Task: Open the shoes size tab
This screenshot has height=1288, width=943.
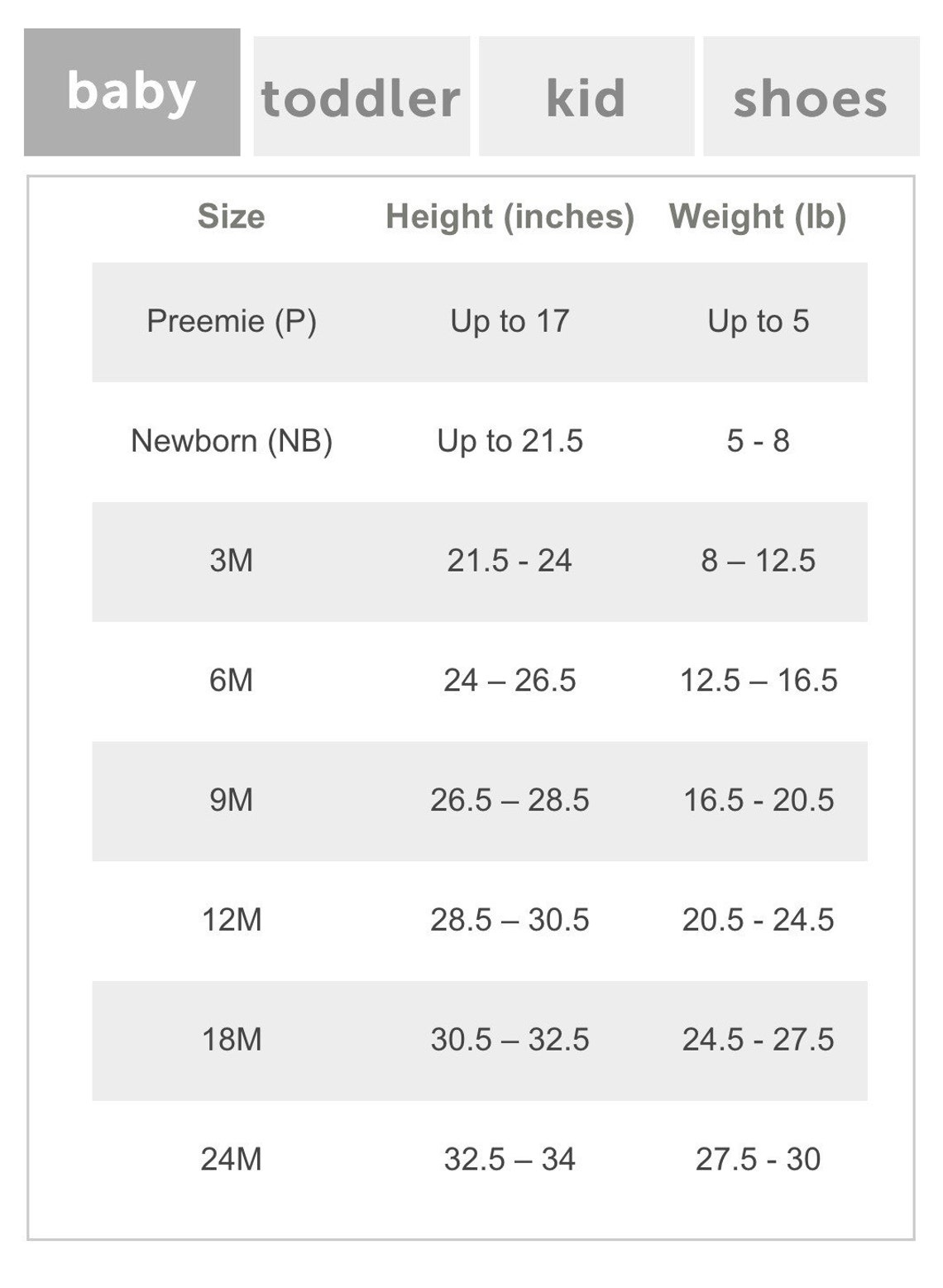Action: tap(811, 96)
